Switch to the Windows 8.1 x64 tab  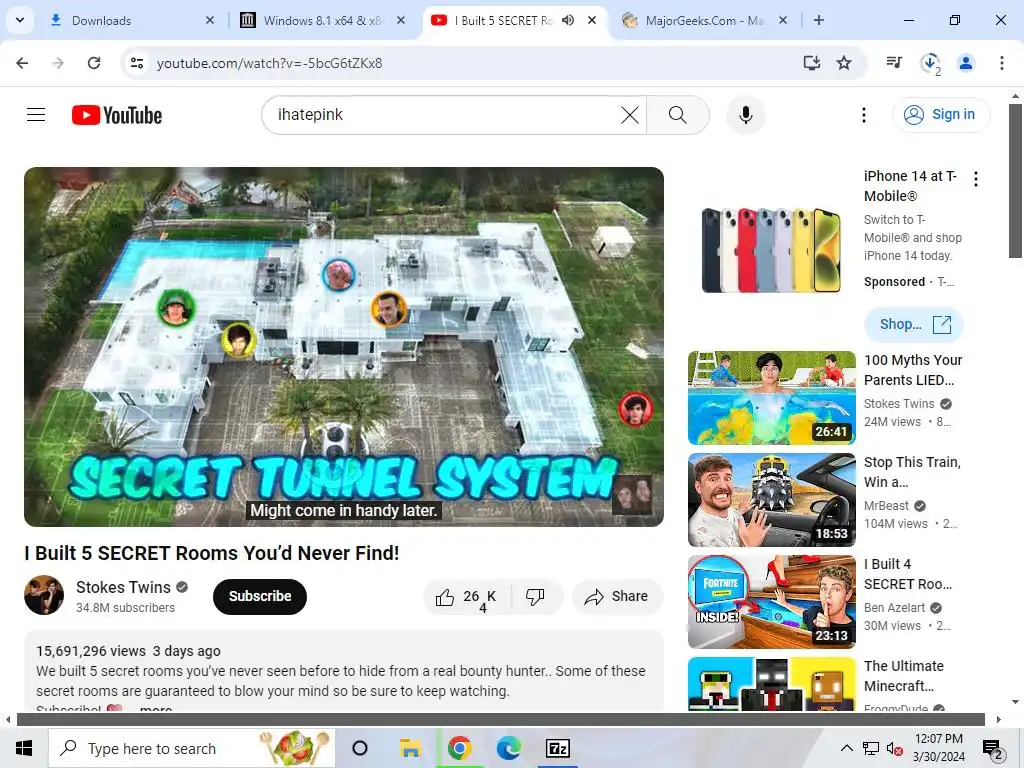[321, 20]
